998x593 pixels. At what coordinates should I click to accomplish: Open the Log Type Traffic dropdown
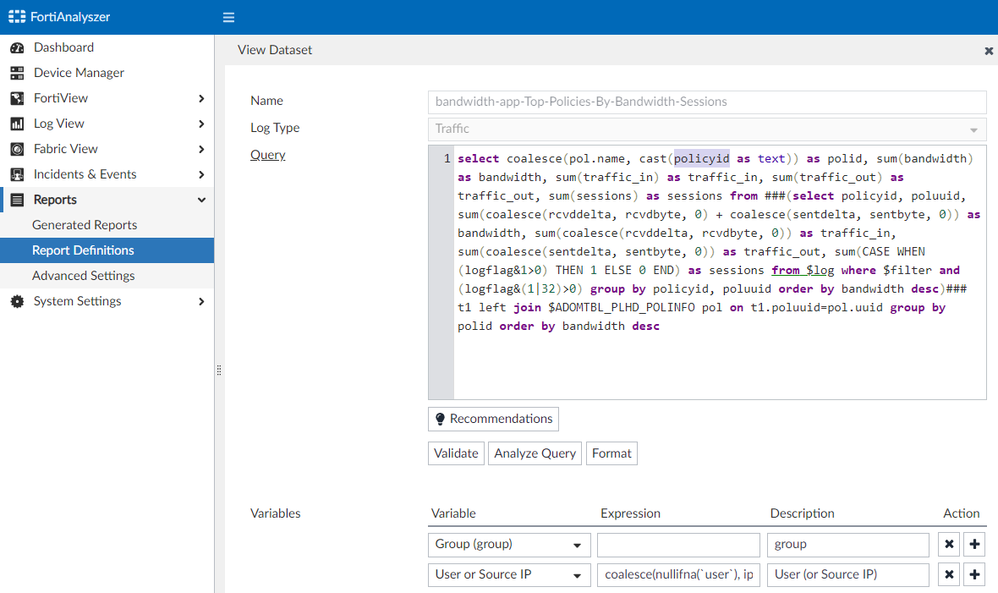[x=707, y=129]
